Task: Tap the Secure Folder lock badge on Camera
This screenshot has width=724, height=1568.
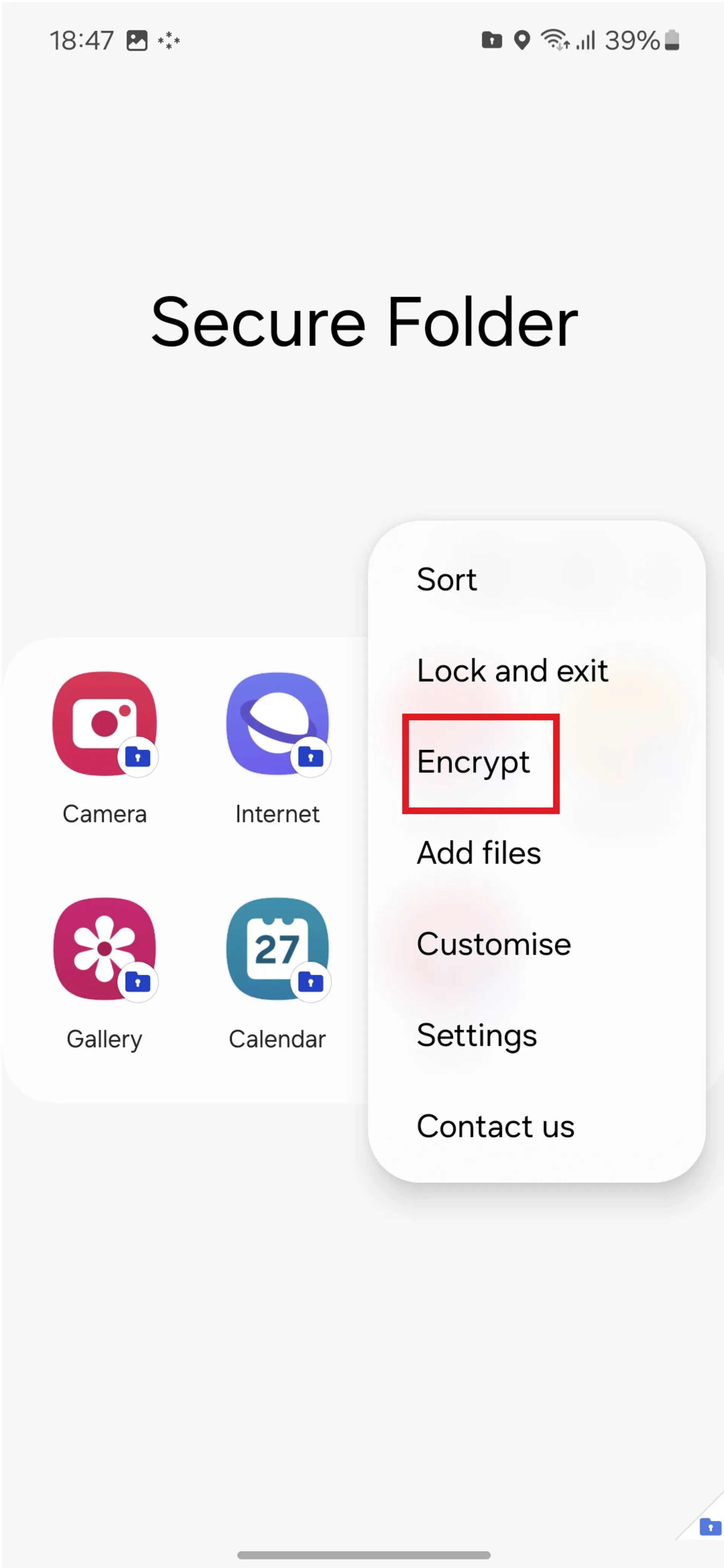Action: tap(140, 757)
